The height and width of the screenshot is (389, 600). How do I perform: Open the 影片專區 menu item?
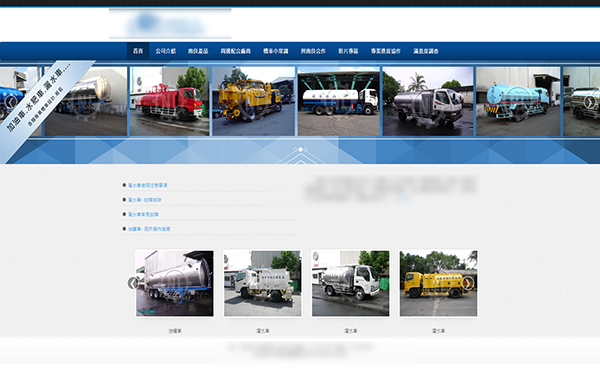click(348, 51)
